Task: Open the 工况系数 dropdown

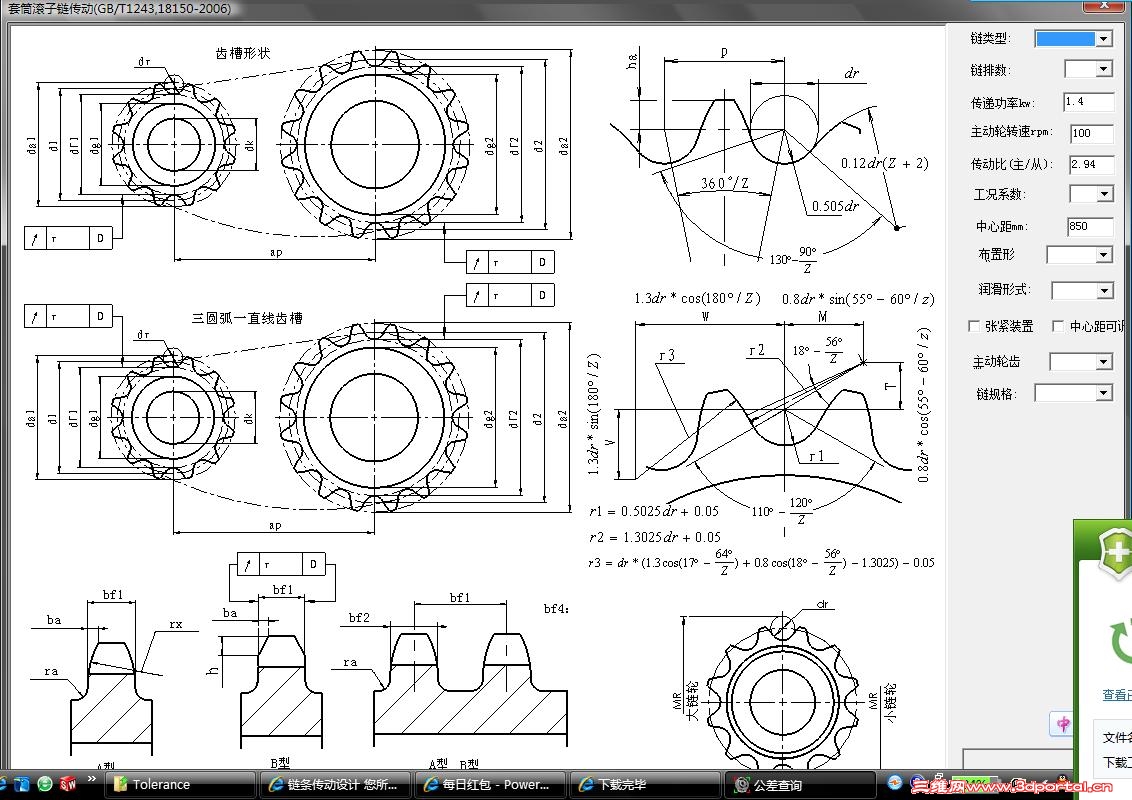Action: point(1105,194)
